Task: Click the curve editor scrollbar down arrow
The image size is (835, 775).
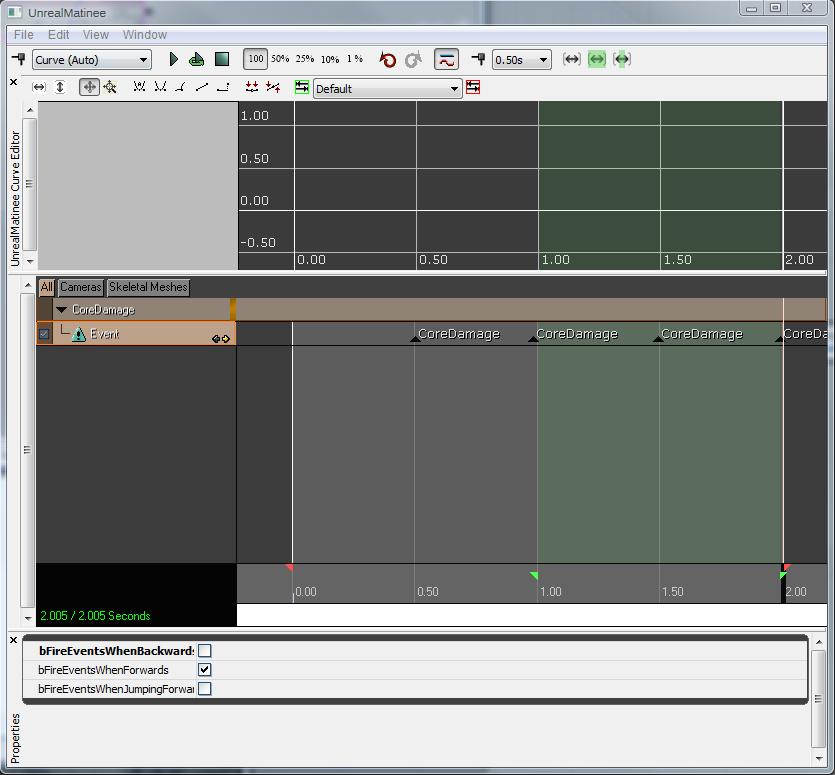Action: coord(30,262)
